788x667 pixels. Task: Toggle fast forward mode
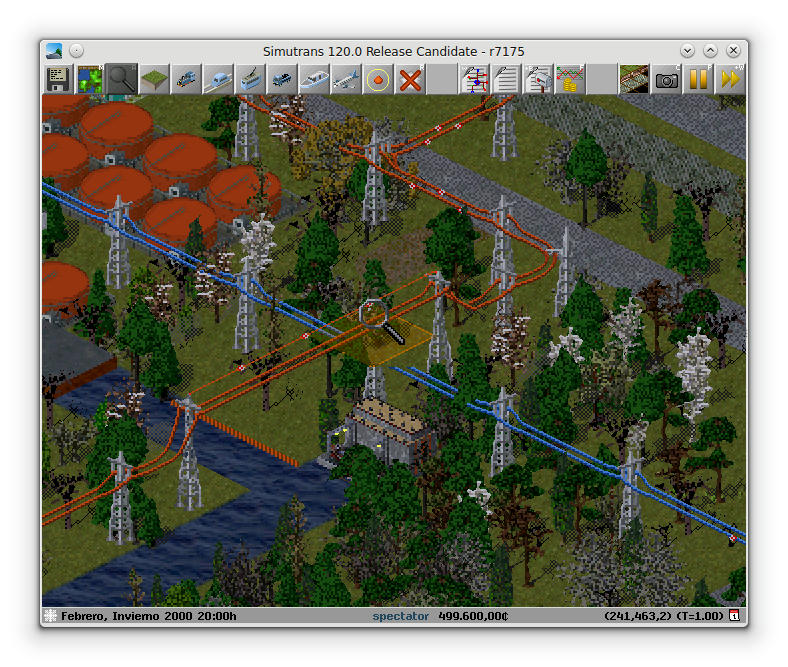[730, 79]
